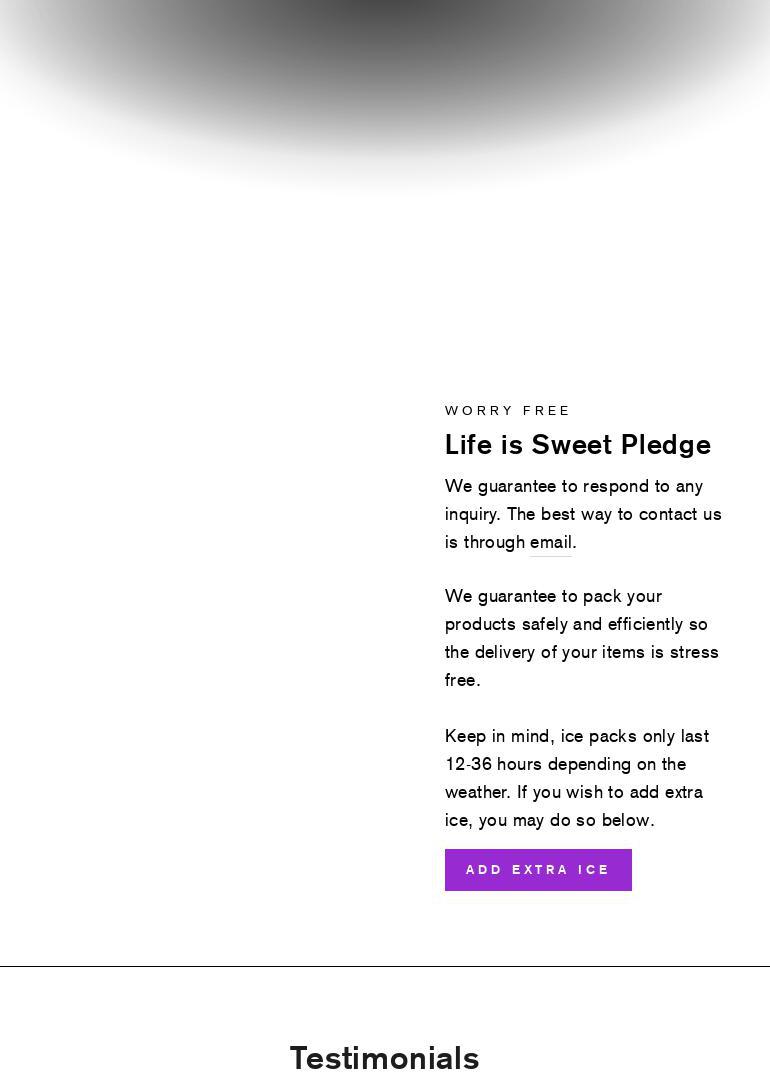Open the email link
770x1092 pixels.
click(x=551, y=542)
